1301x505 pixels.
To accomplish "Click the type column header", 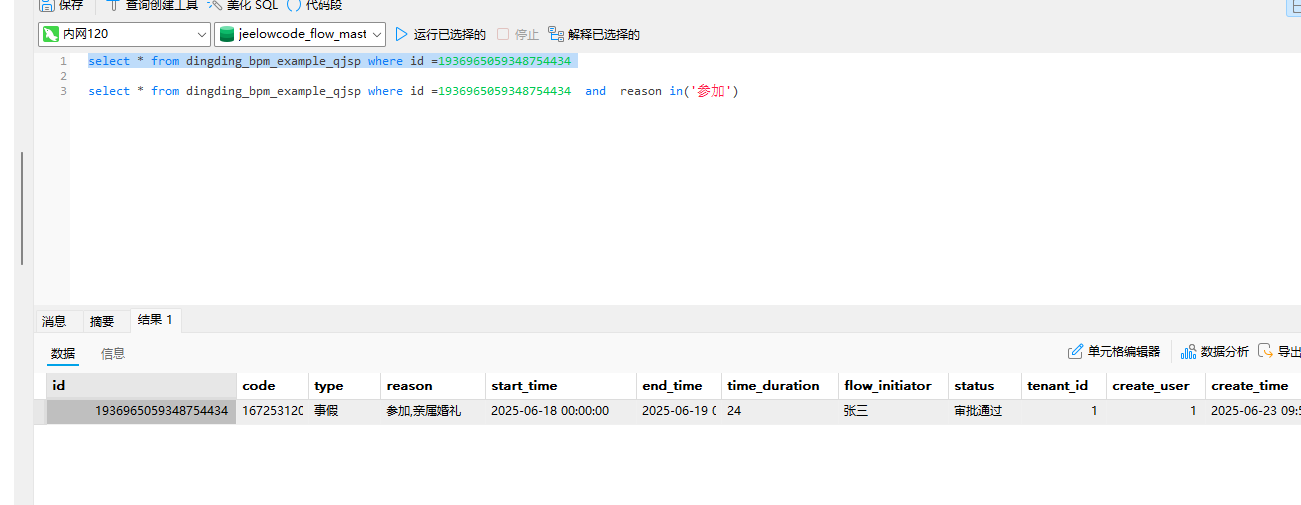I will click(344, 385).
